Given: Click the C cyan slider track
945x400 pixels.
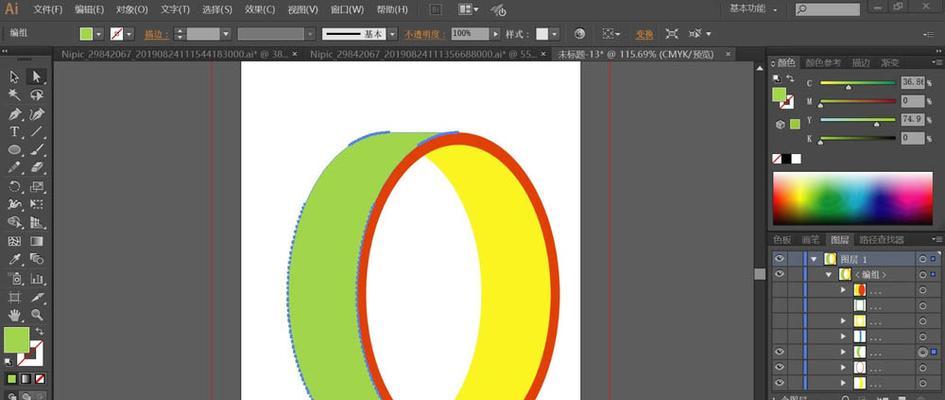Looking at the screenshot, I should [x=858, y=83].
